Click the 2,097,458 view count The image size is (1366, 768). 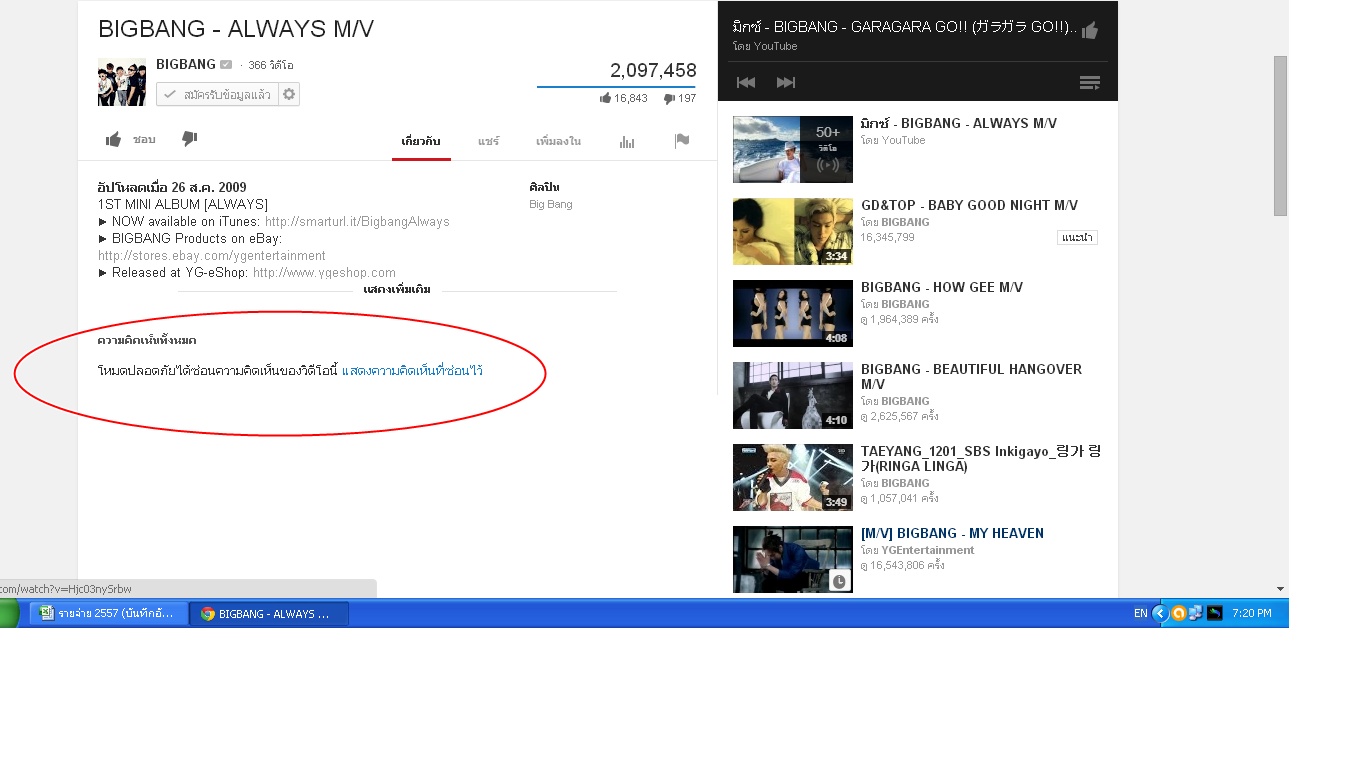pyautogui.click(x=653, y=70)
